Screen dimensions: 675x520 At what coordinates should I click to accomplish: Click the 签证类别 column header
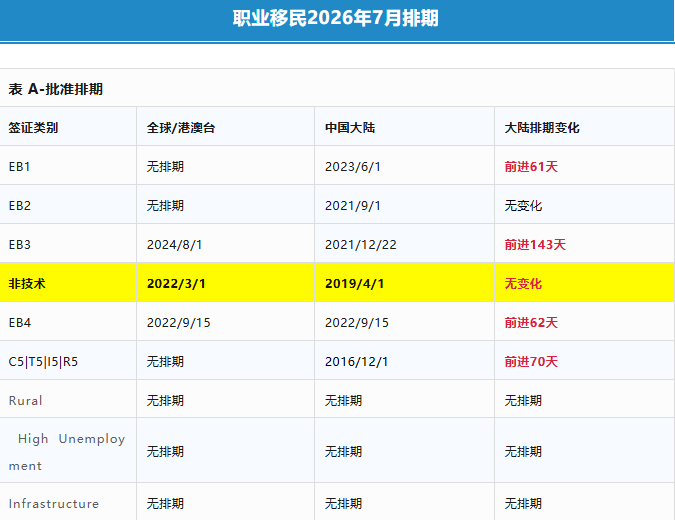tap(33, 127)
